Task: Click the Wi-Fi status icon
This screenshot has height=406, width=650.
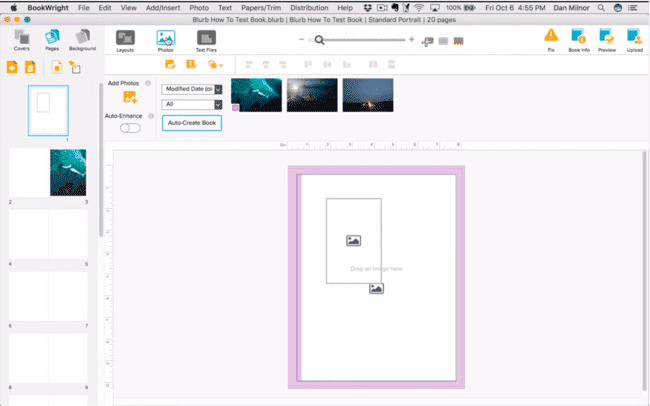Action: 419,7
